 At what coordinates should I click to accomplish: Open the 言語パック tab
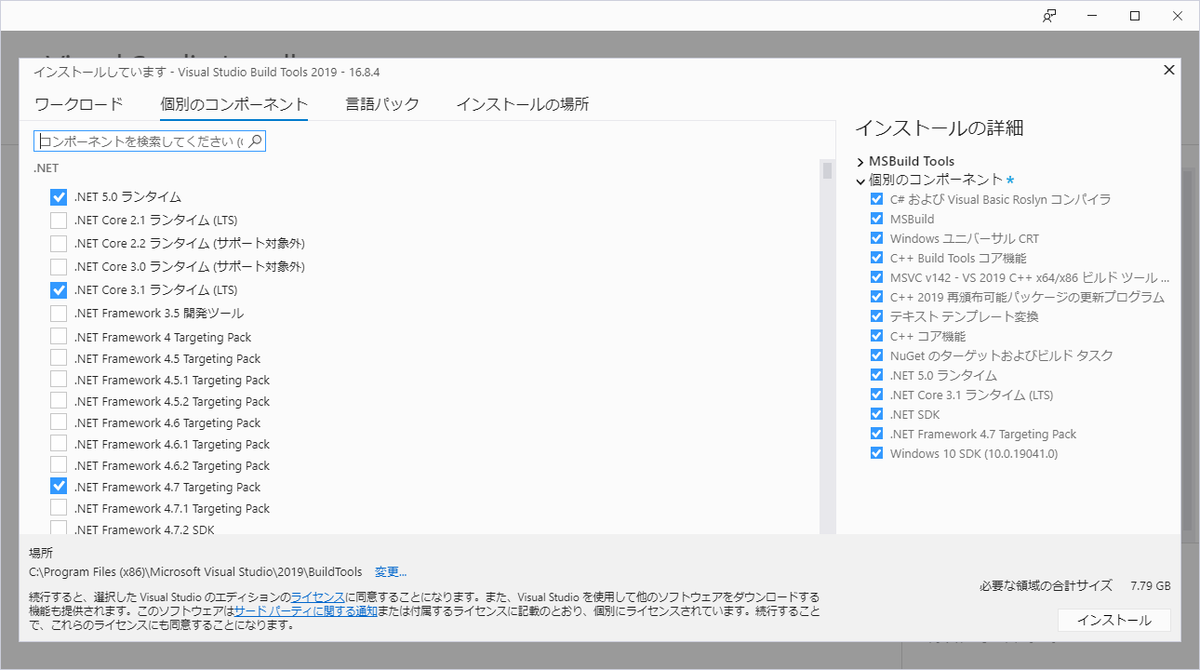(x=382, y=104)
